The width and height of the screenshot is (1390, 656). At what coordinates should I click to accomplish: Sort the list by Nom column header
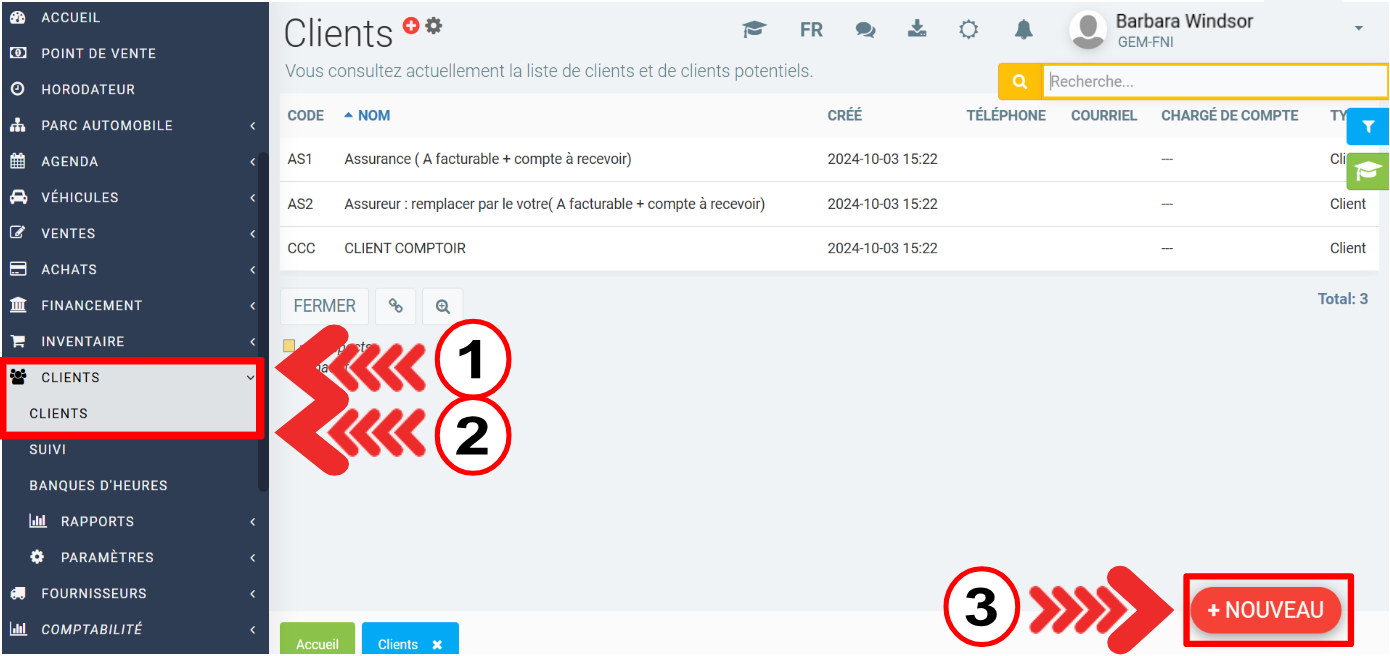click(373, 115)
